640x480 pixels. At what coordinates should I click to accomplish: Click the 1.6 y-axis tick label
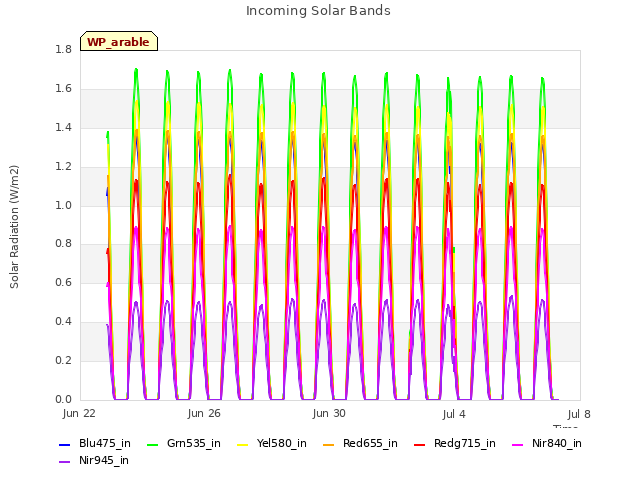pyautogui.click(x=63, y=88)
